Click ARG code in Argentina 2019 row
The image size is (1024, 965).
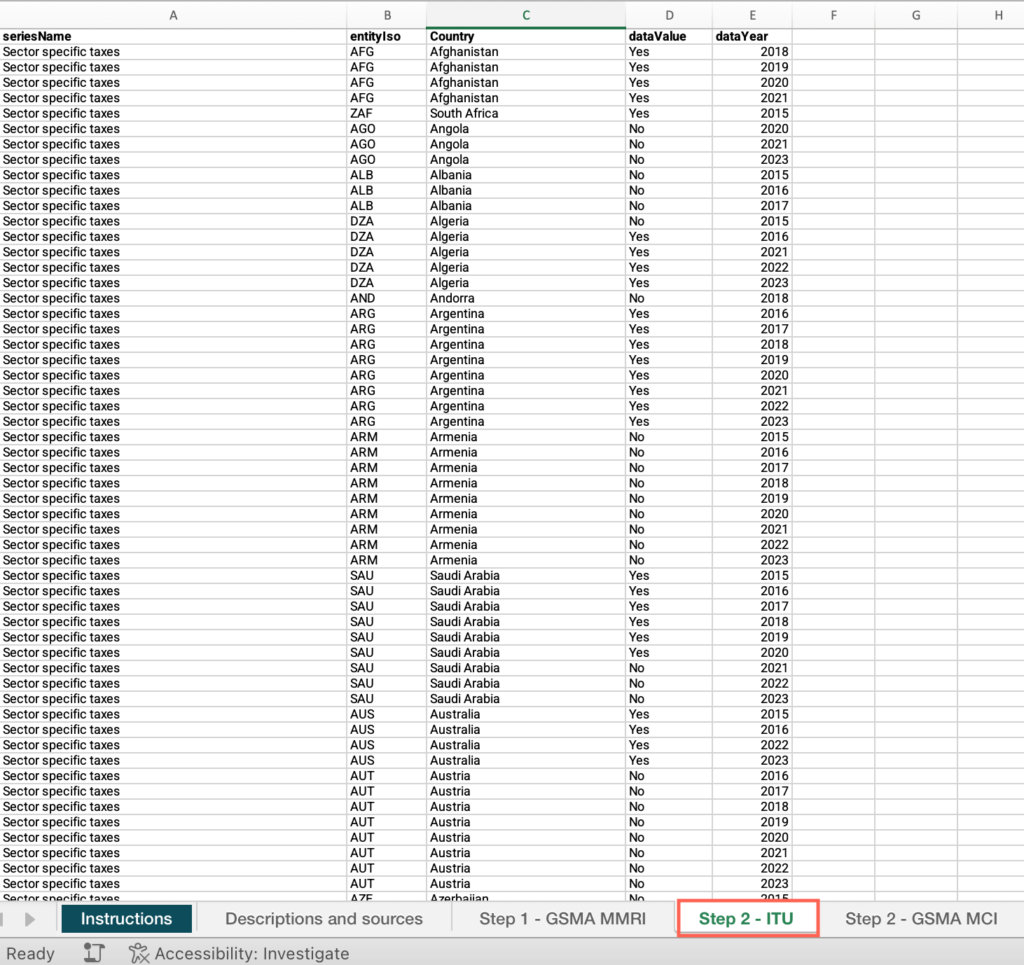click(x=387, y=360)
